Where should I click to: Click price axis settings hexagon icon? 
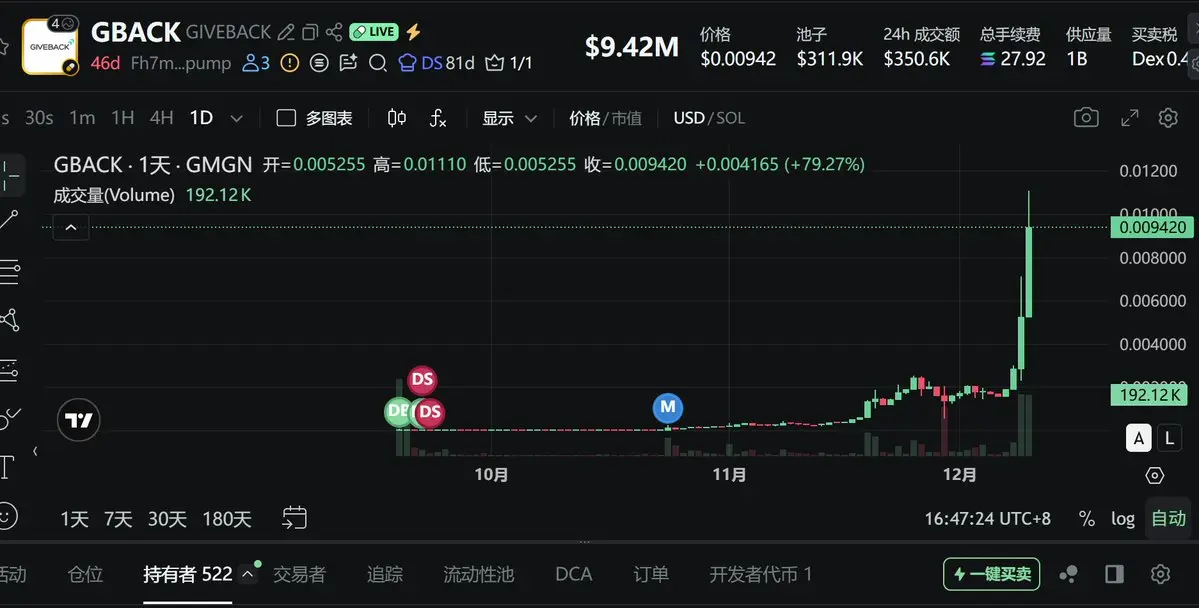(x=1155, y=475)
